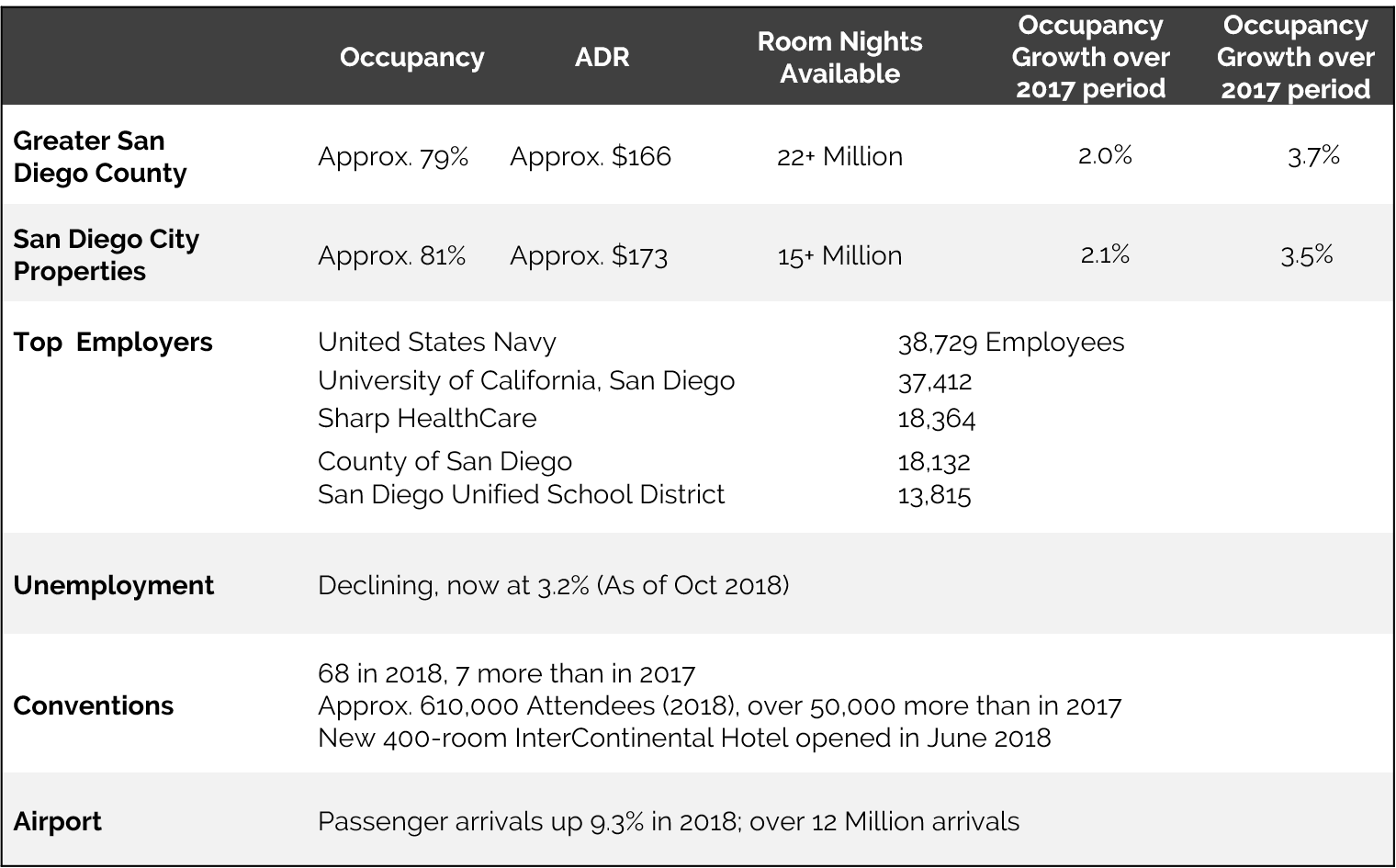
Task: Select University of California, San Diego text
Action: 526,380
